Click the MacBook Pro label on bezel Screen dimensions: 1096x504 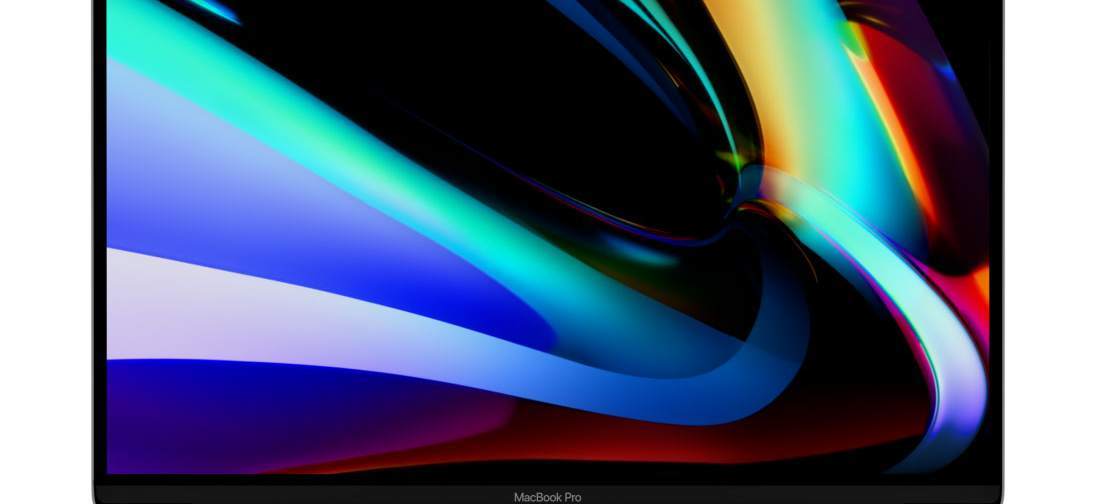547,497
